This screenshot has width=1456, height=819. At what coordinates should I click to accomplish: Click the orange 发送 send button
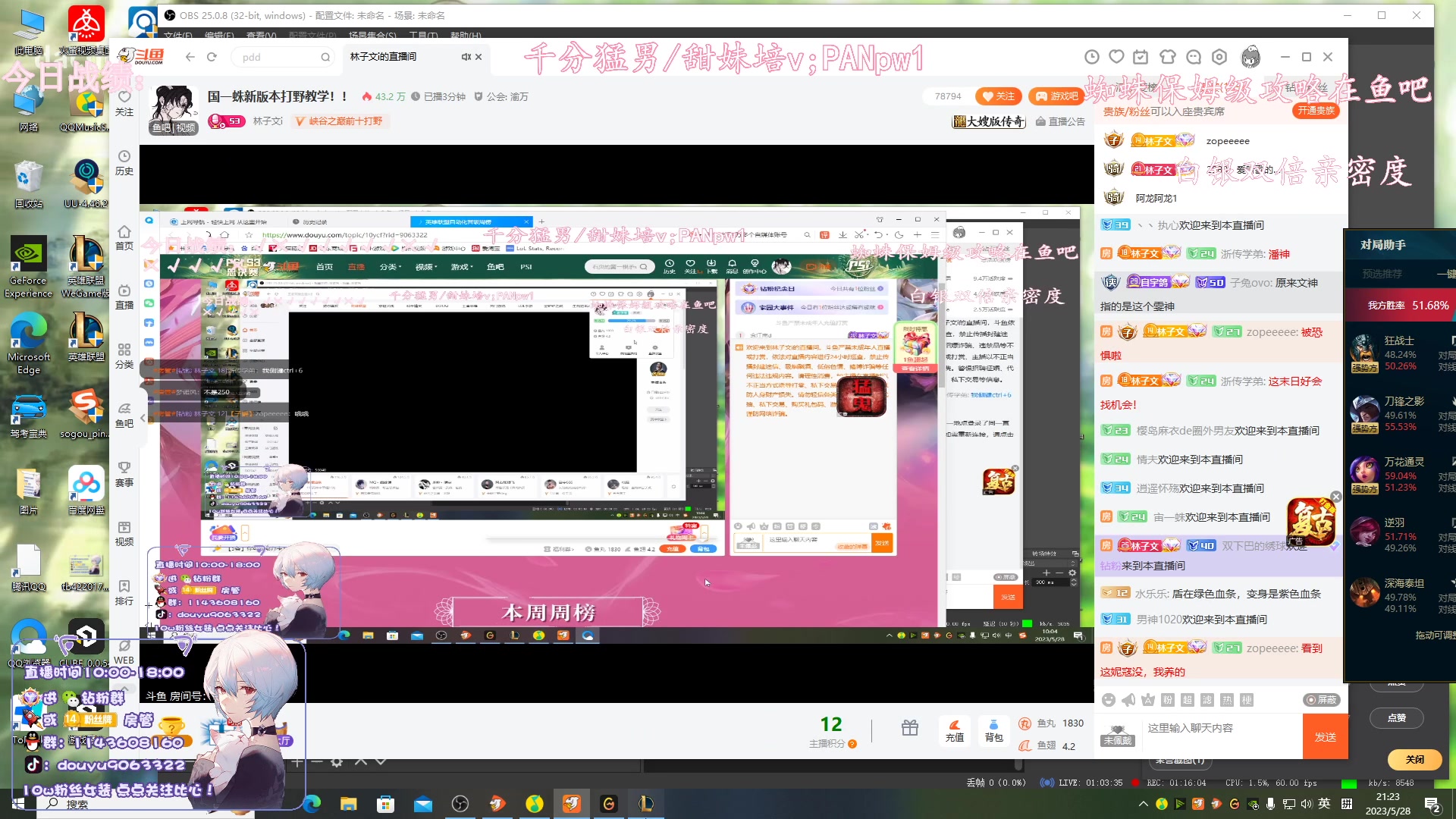[x=1325, y=736]
